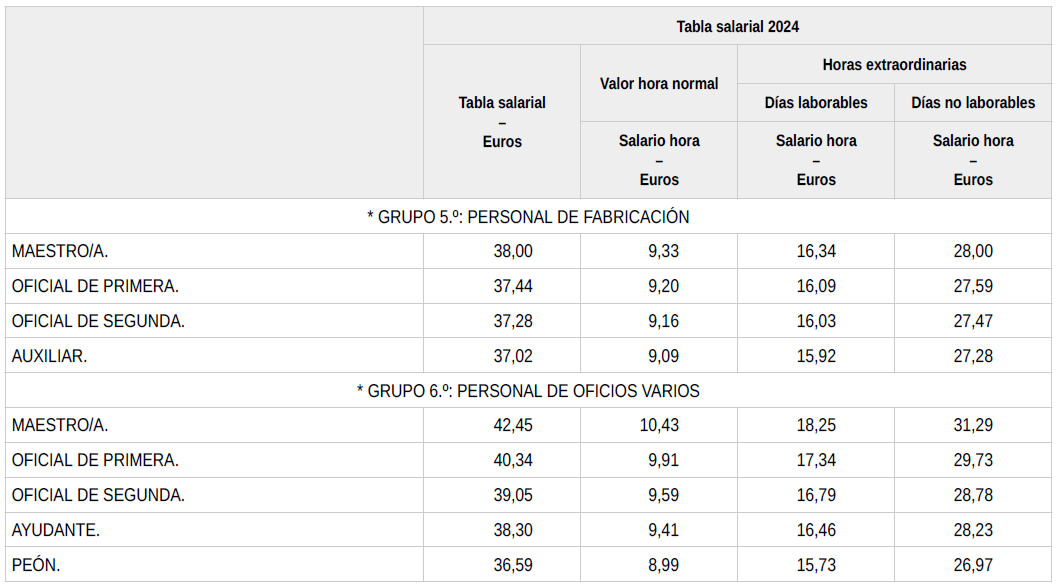Select the Grupo 5.º Personal de Fabricación row

[528, 217]
